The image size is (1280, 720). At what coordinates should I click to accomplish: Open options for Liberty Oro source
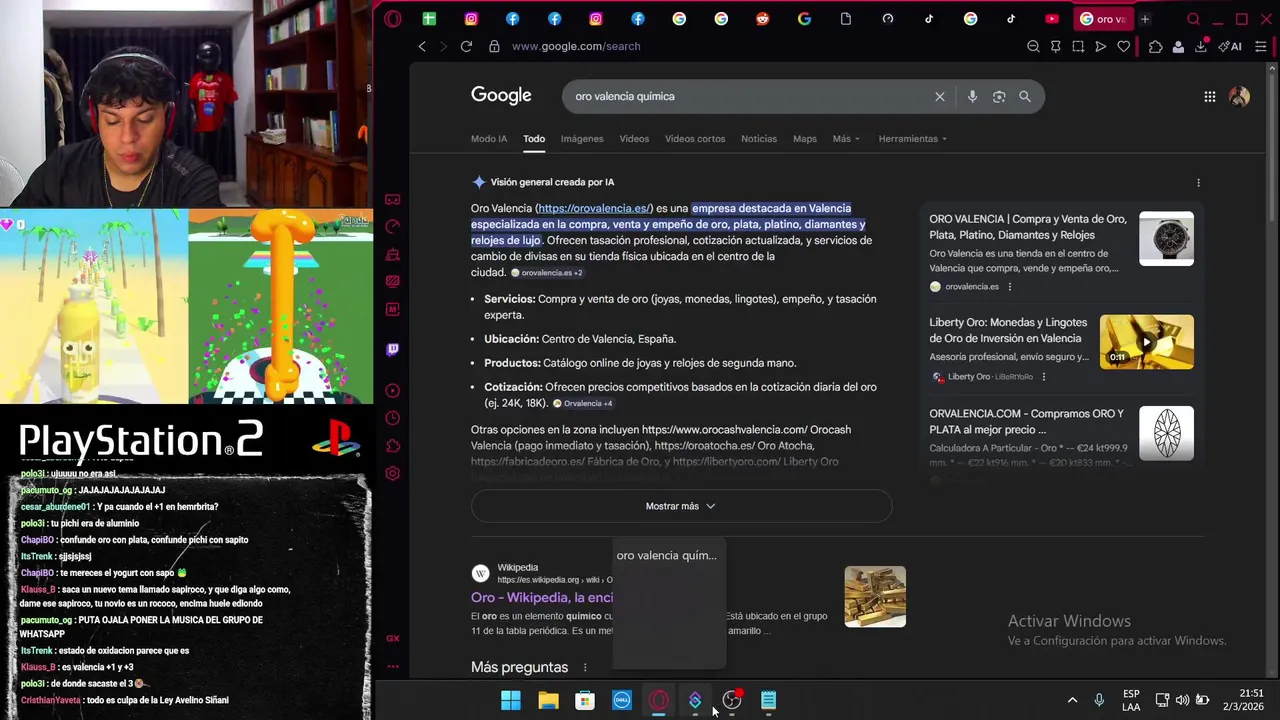1043,377
